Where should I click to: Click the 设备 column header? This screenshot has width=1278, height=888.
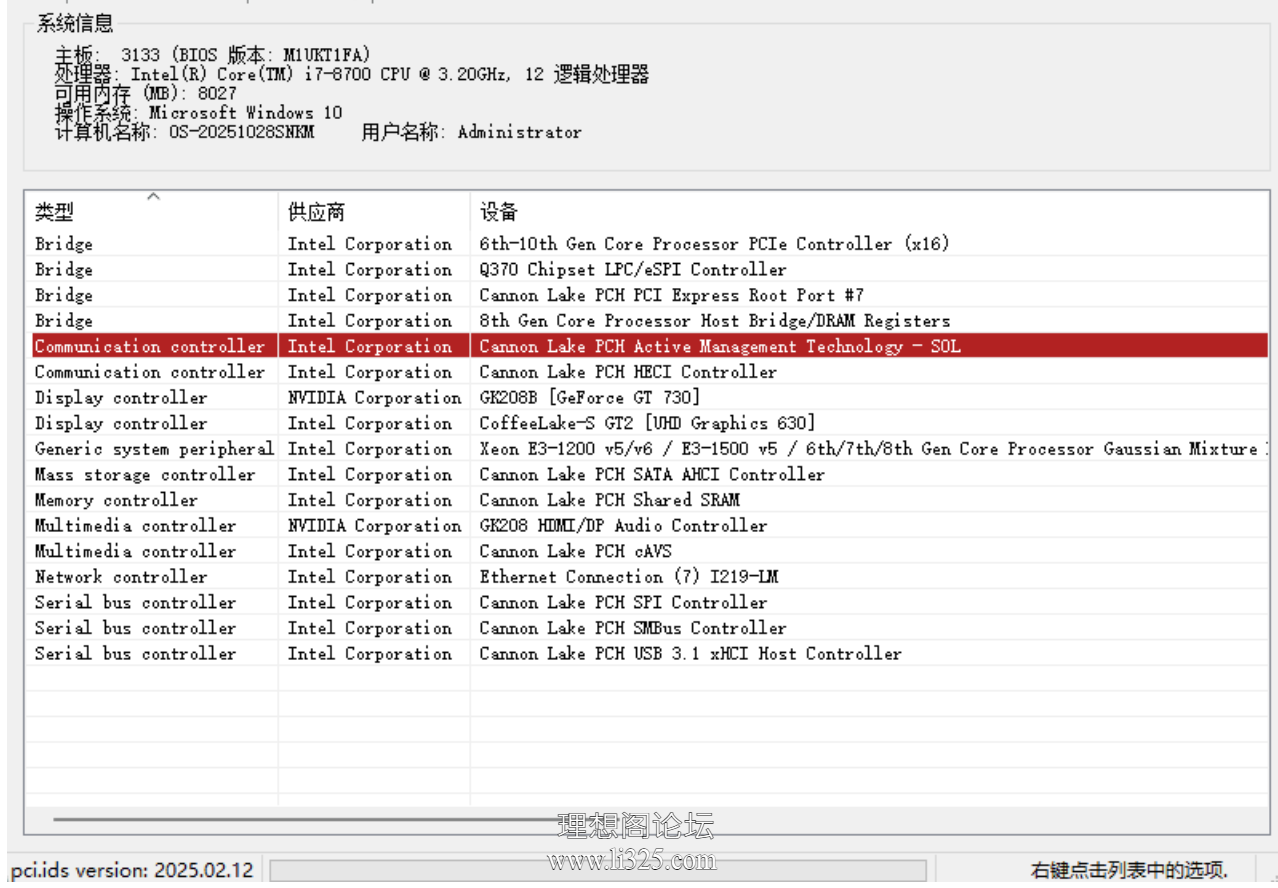[x=499, y=212]
